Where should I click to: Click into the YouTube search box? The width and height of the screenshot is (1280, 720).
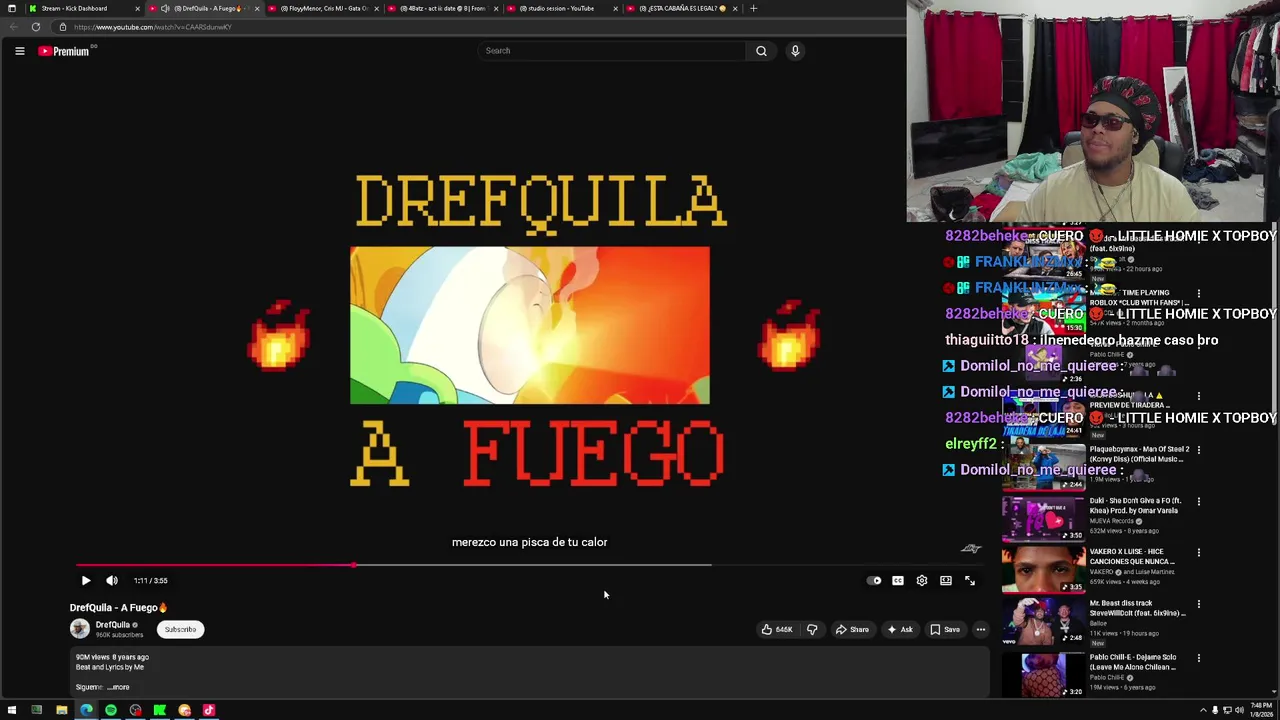(x=612, y=51)
